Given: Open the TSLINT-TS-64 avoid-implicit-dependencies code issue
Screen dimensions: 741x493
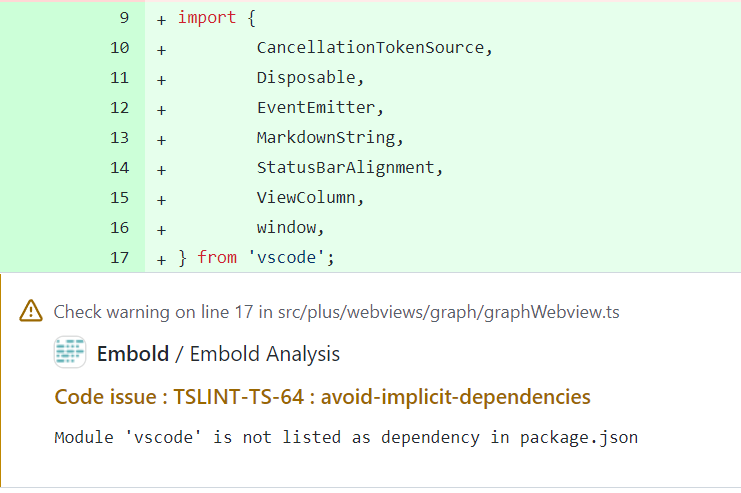Looking at the screenshot, I should [322, 397].
